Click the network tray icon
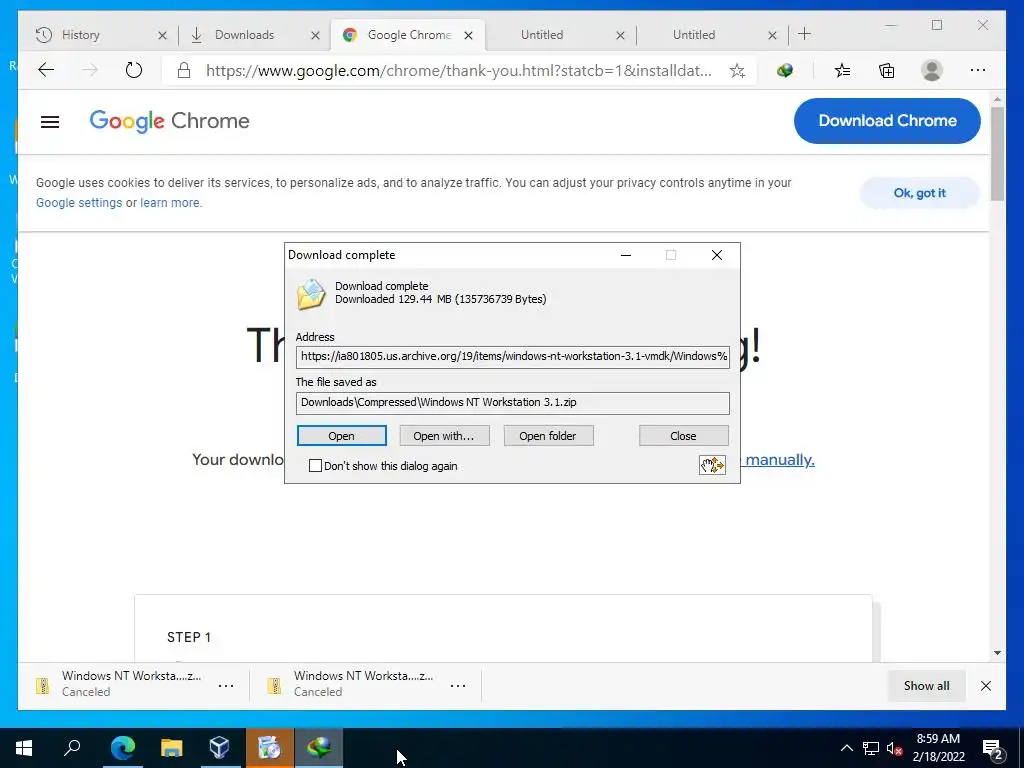This screenshot has height=768, width=1024. click(x=871, y=748)
